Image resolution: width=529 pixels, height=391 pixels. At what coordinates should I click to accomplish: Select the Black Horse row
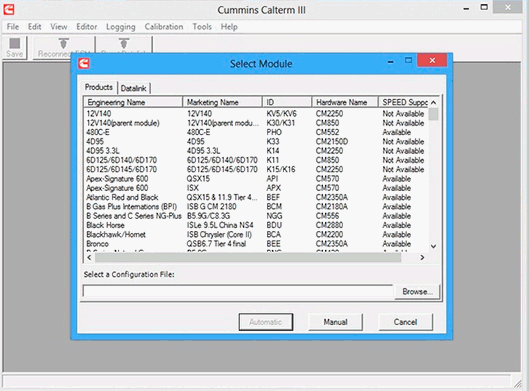click(x=256, y=225)
